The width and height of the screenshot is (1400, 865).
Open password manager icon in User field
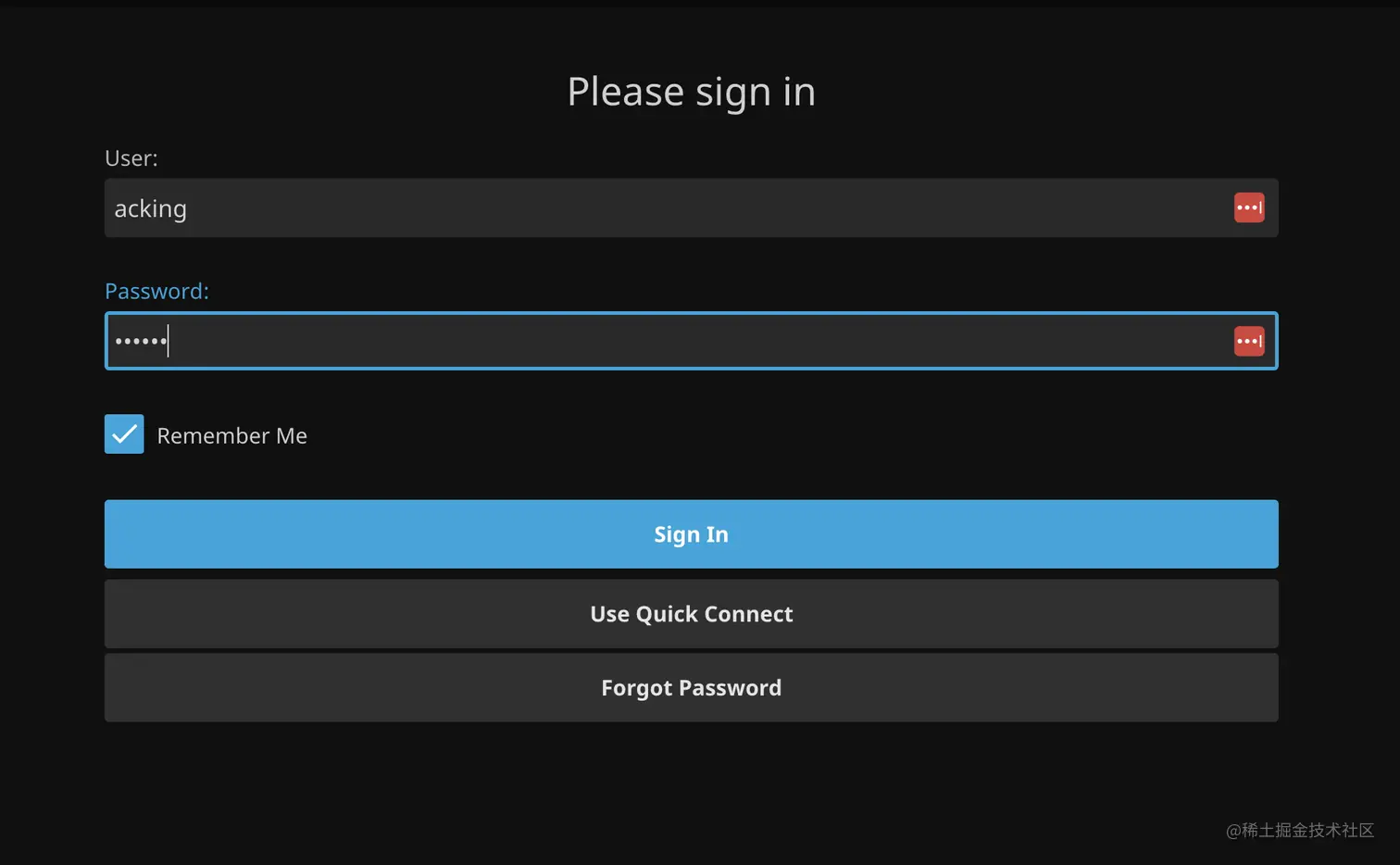pos(1249,207)
